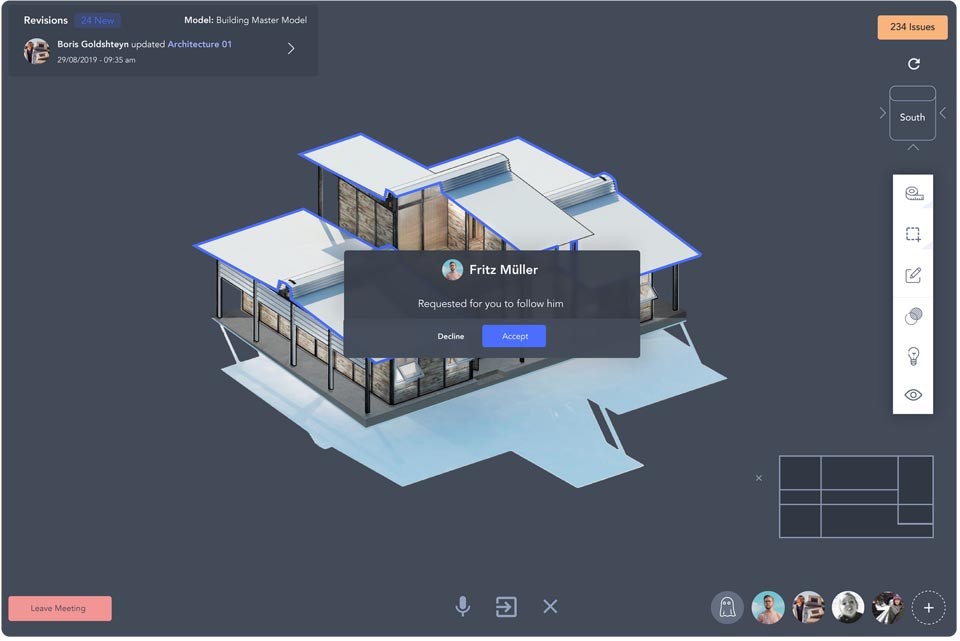The image size is (960, 641).
Task: Refresh the model view
Action: click(x=913, y=64)
